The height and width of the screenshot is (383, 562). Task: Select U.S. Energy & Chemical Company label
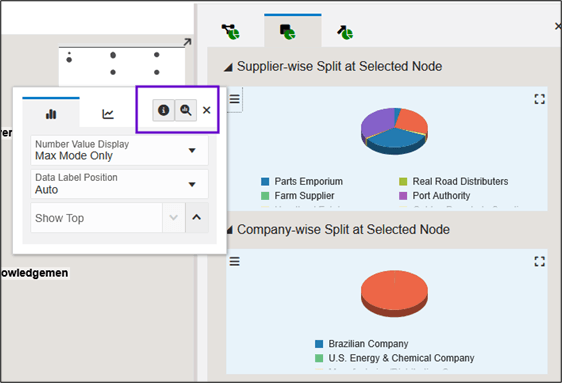(401, 358)
